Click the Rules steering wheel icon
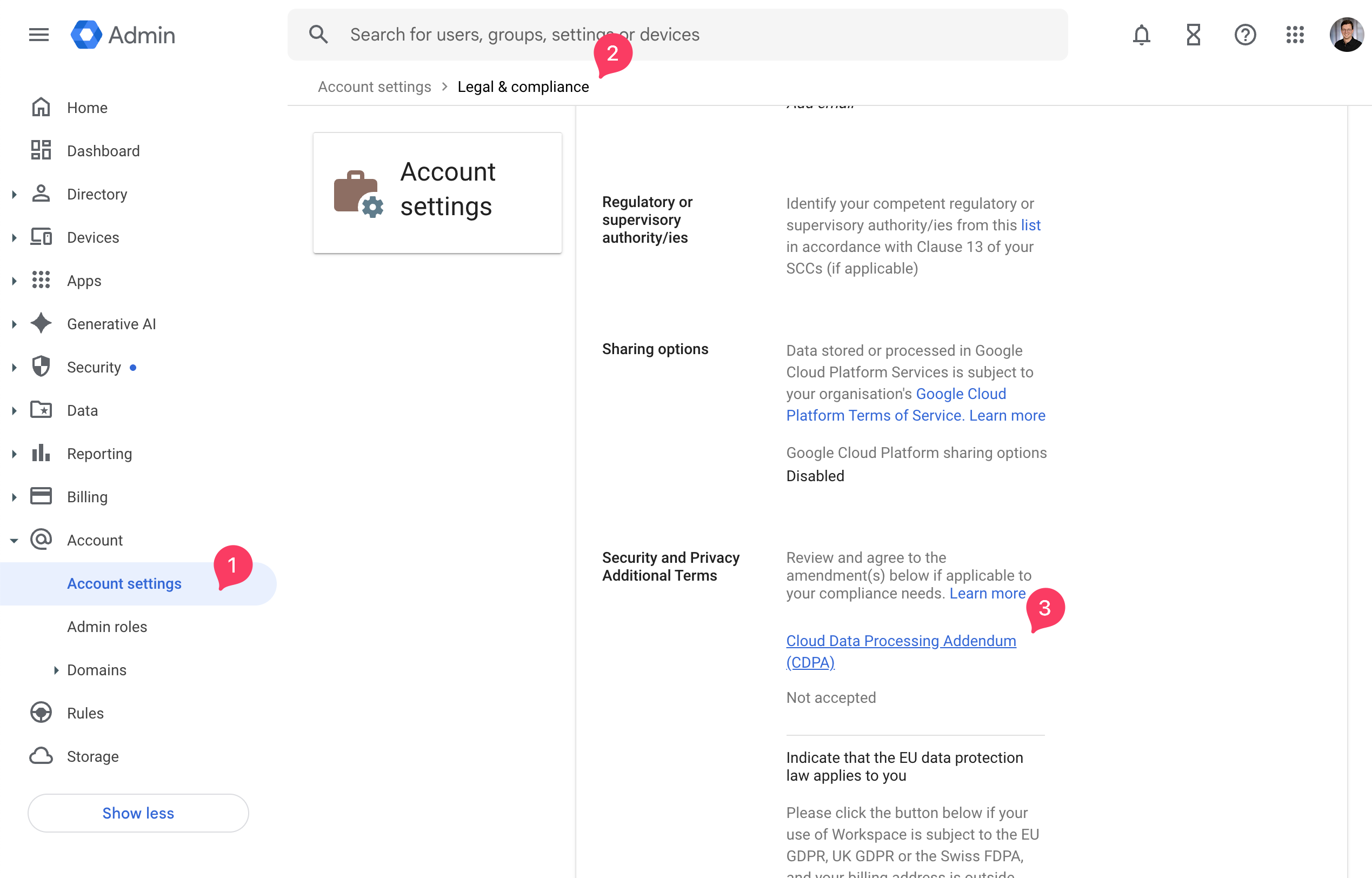This screenshot has width=1372, height=878. (41, 713)
